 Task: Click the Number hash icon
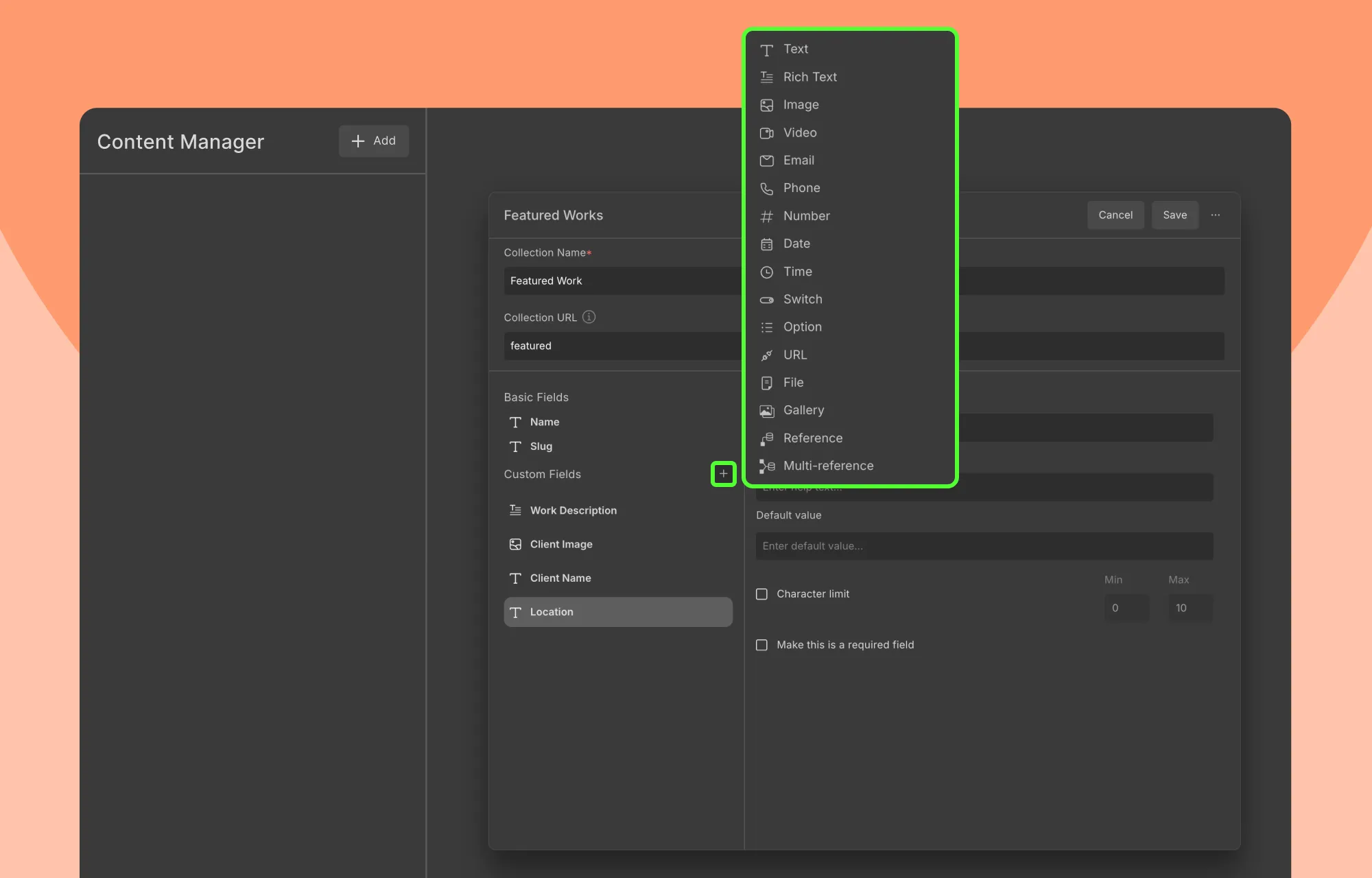[766, 216]
